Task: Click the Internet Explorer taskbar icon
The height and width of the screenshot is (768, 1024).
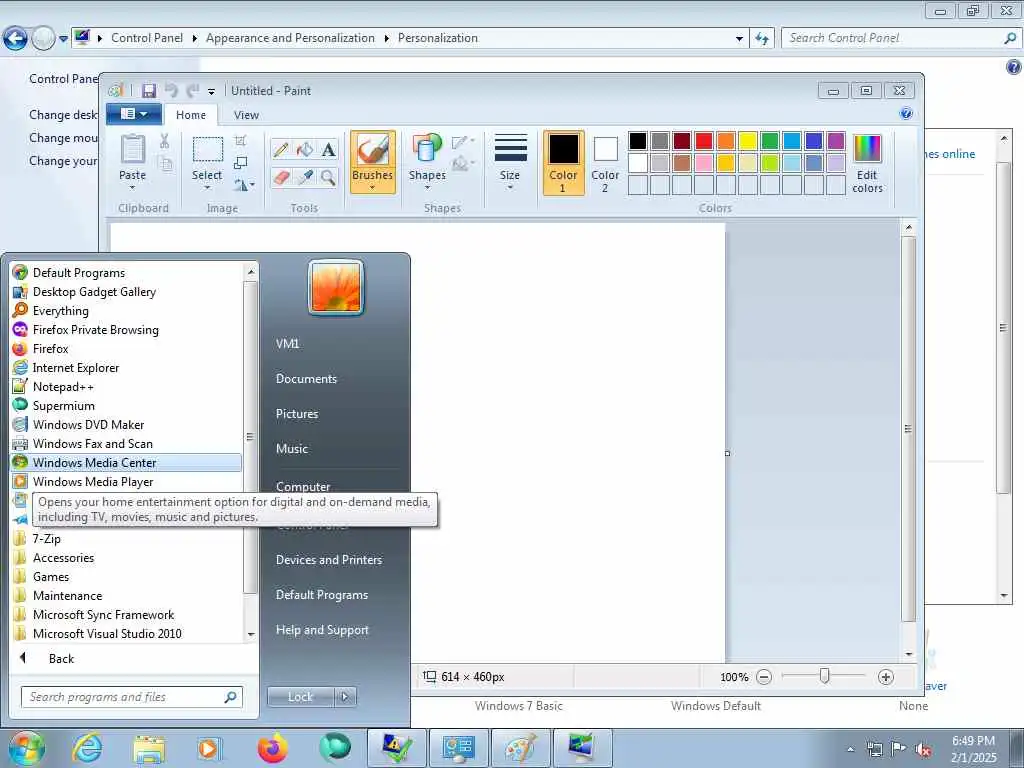Action: coord(87,747)
